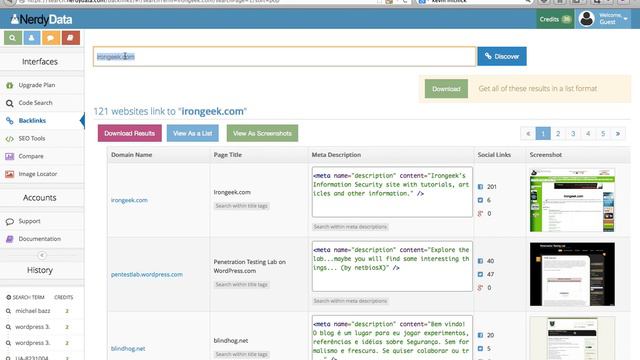Select page 5 in pagination
The width and height of the screenshot is (640, 360).
tap(603, 133)
